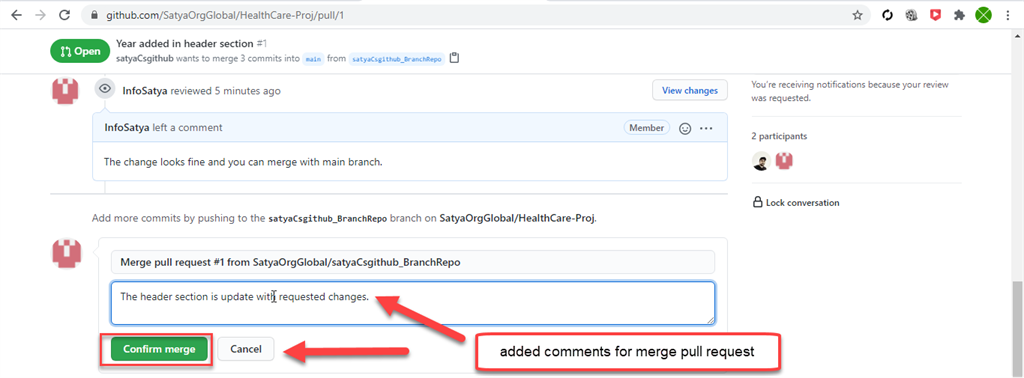Click inside the merge commit message textarea
Viewport: 1024px width, 378px height.
pos(413,303)
